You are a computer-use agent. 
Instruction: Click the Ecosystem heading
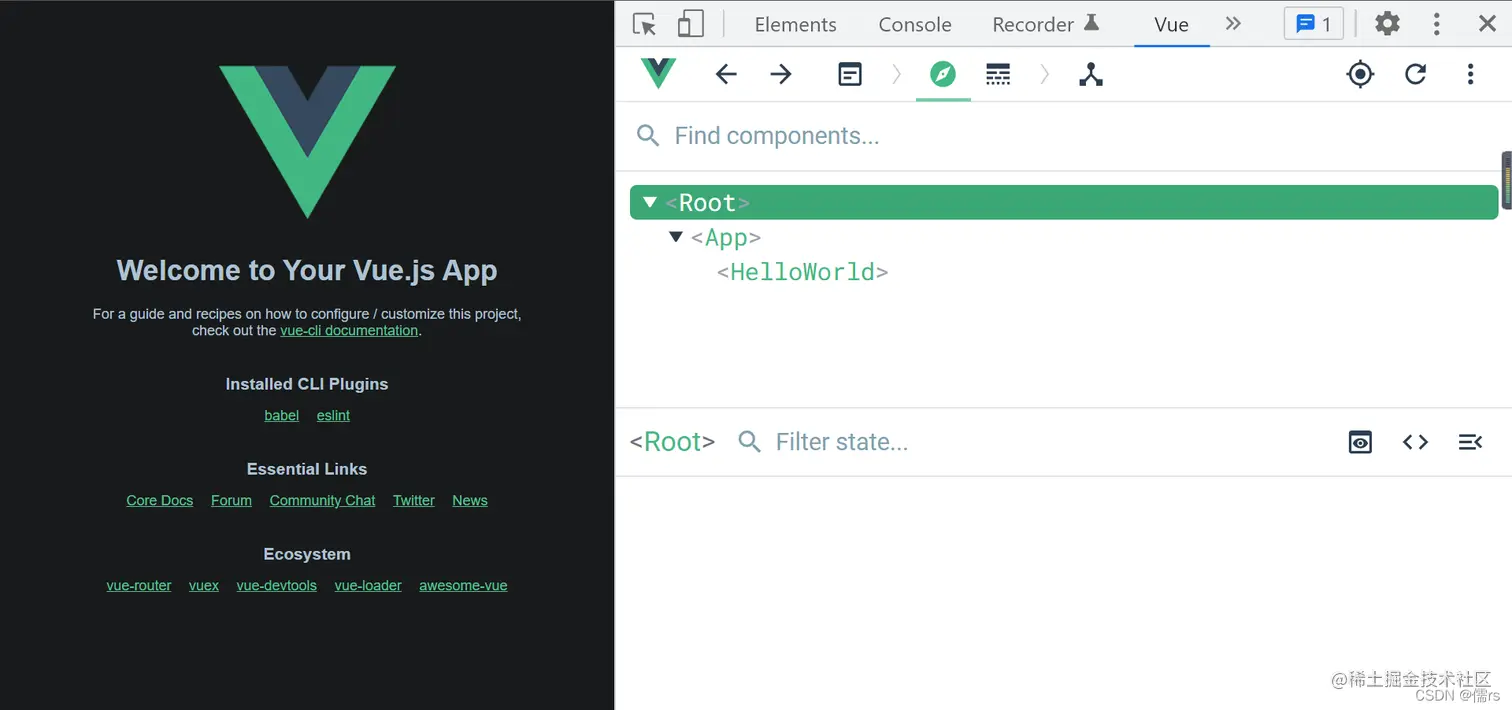(307, 554)
